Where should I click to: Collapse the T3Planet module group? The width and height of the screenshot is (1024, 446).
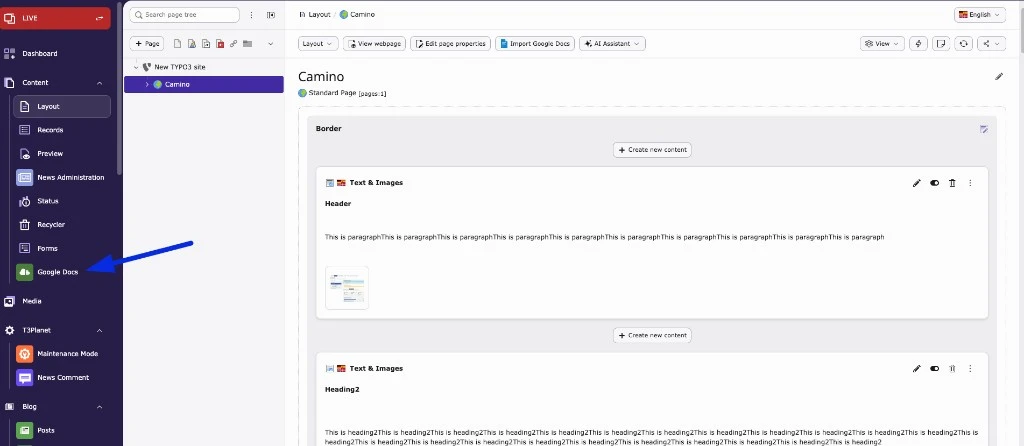[99, 330]
